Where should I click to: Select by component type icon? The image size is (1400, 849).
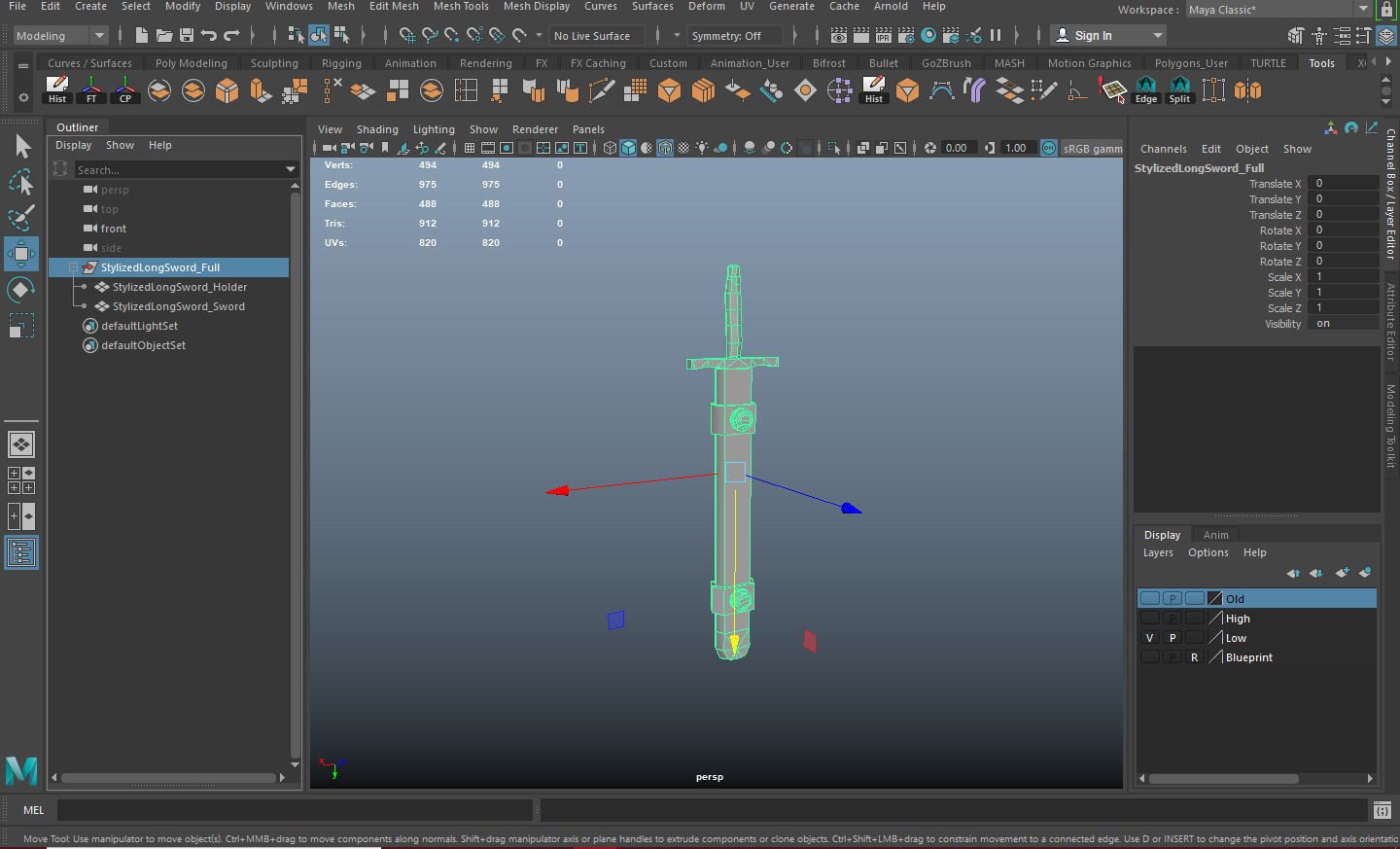pos(341,35)
